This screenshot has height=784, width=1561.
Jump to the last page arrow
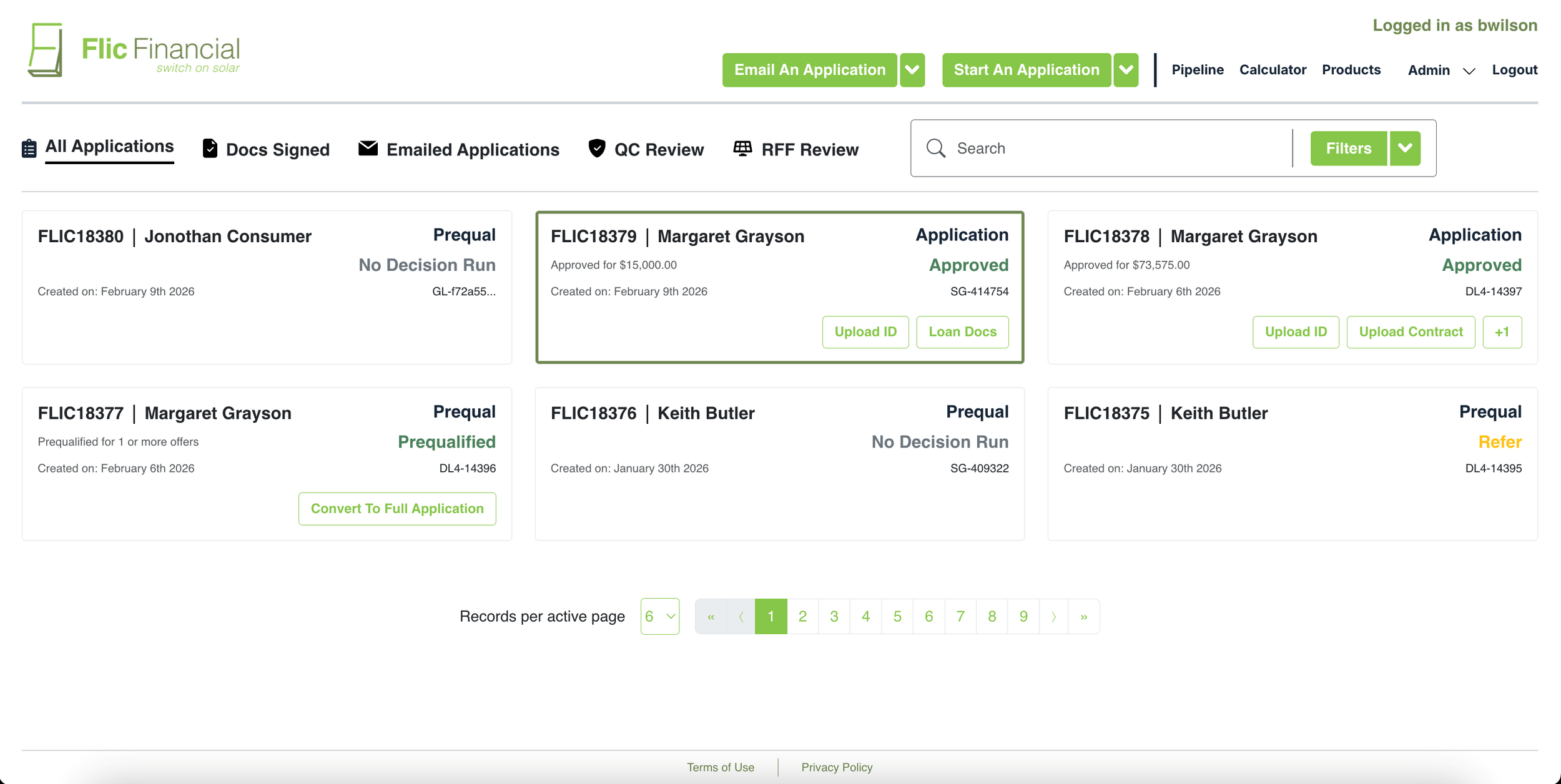click(1084, 617)
